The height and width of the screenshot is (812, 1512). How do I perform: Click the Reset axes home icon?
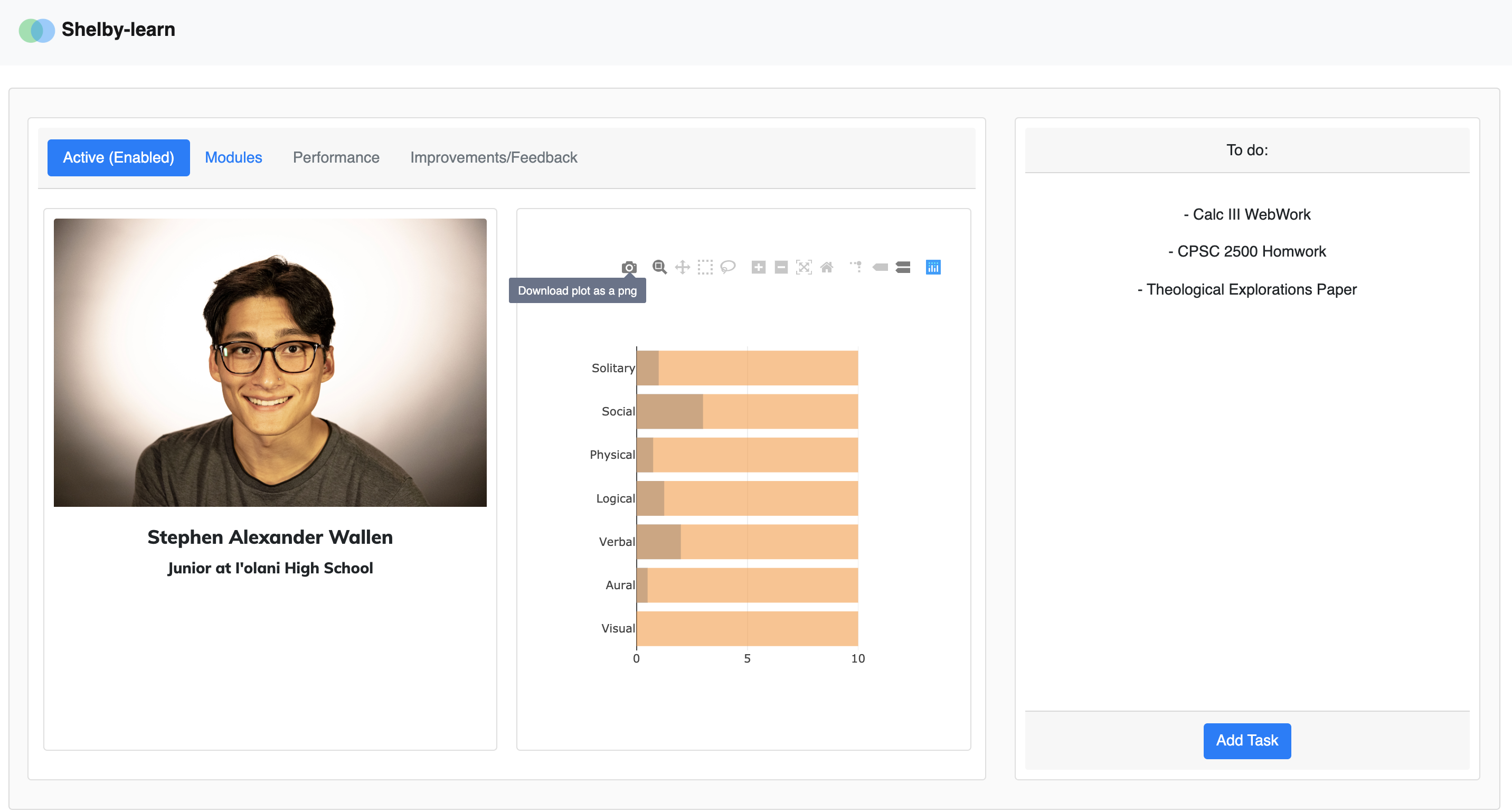[x=826, y=268]
